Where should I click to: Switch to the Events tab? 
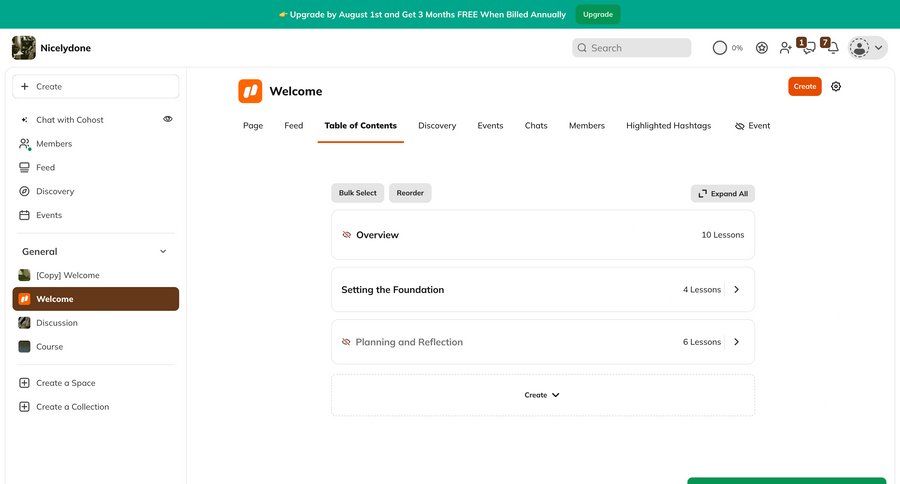490,126
